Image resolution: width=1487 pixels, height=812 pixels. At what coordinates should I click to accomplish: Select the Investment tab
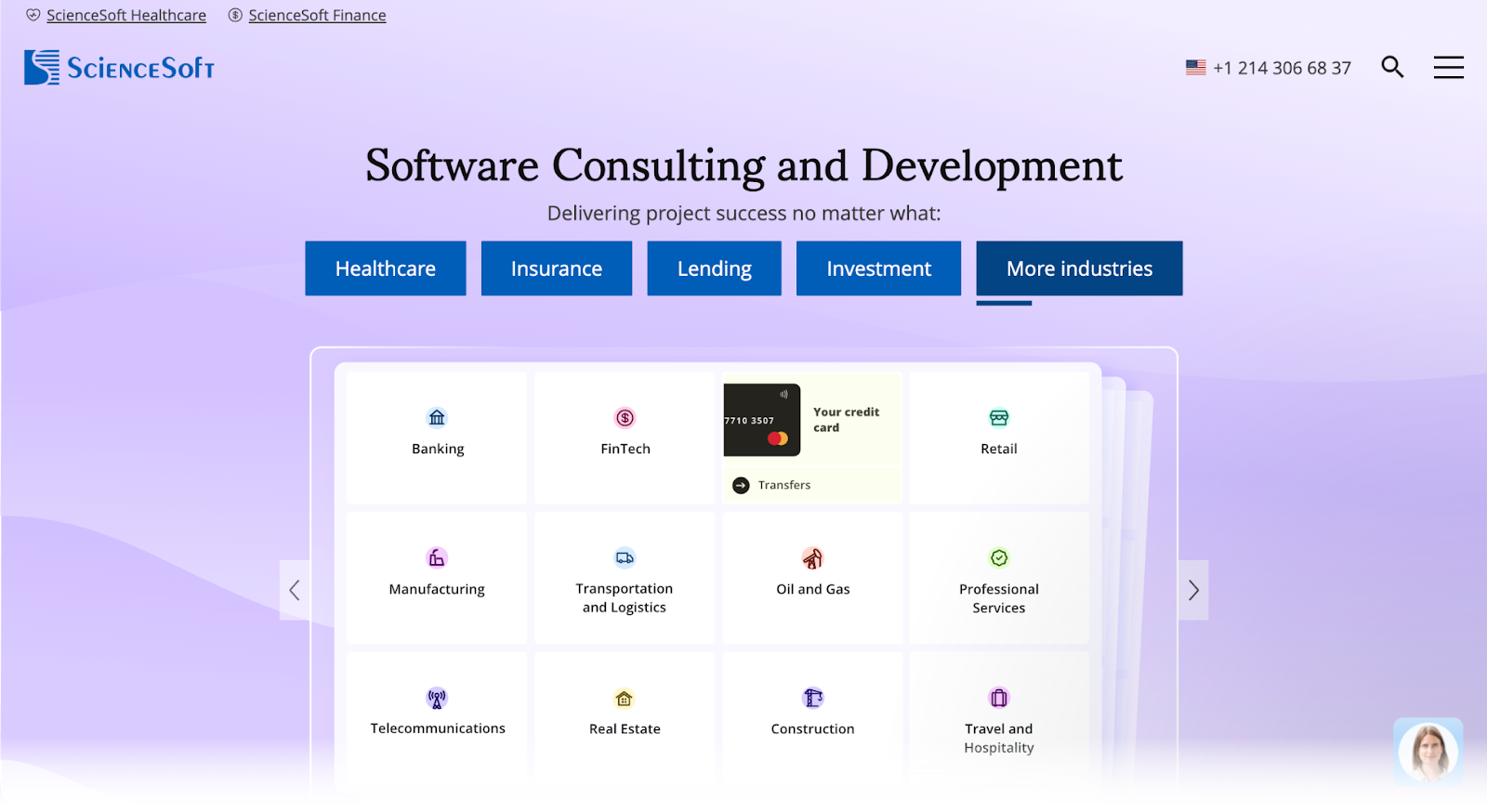tap(879, 268)
